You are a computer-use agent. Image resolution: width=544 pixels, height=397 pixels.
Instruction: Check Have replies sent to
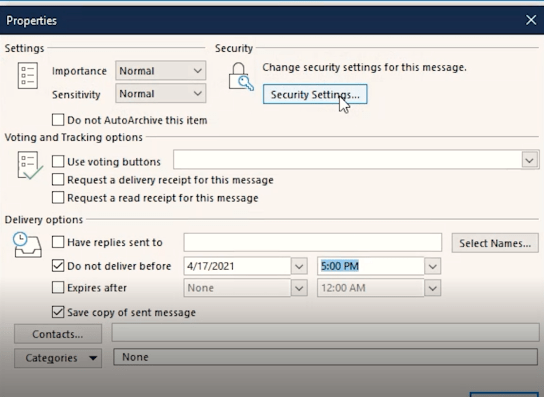pos(58,242)
